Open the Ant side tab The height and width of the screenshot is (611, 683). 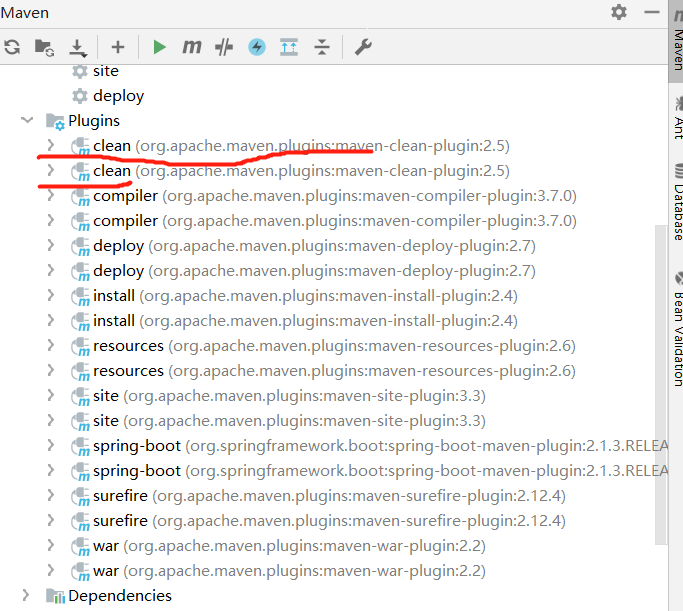tap(678, 118)
